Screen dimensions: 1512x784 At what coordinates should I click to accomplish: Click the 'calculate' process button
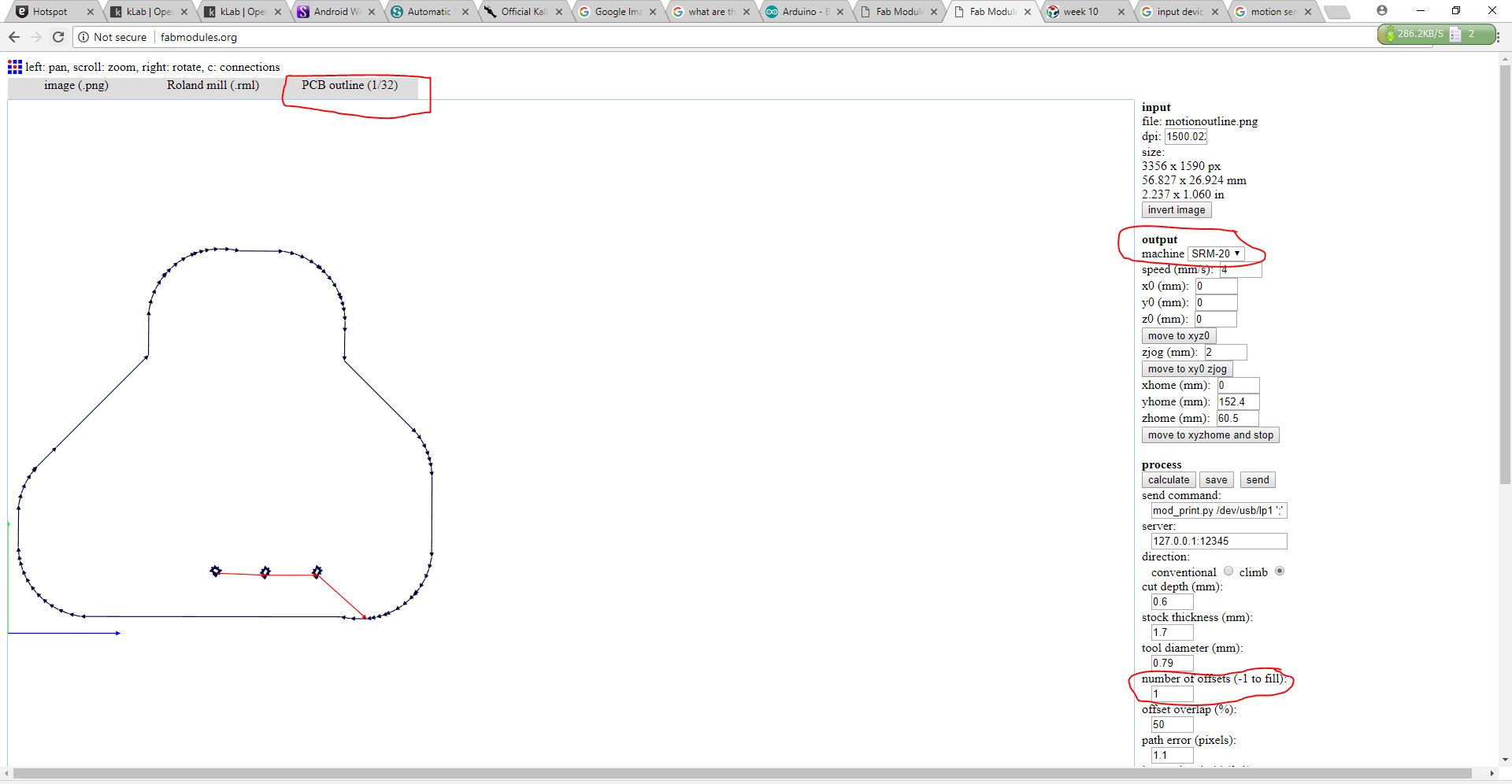1168,479
